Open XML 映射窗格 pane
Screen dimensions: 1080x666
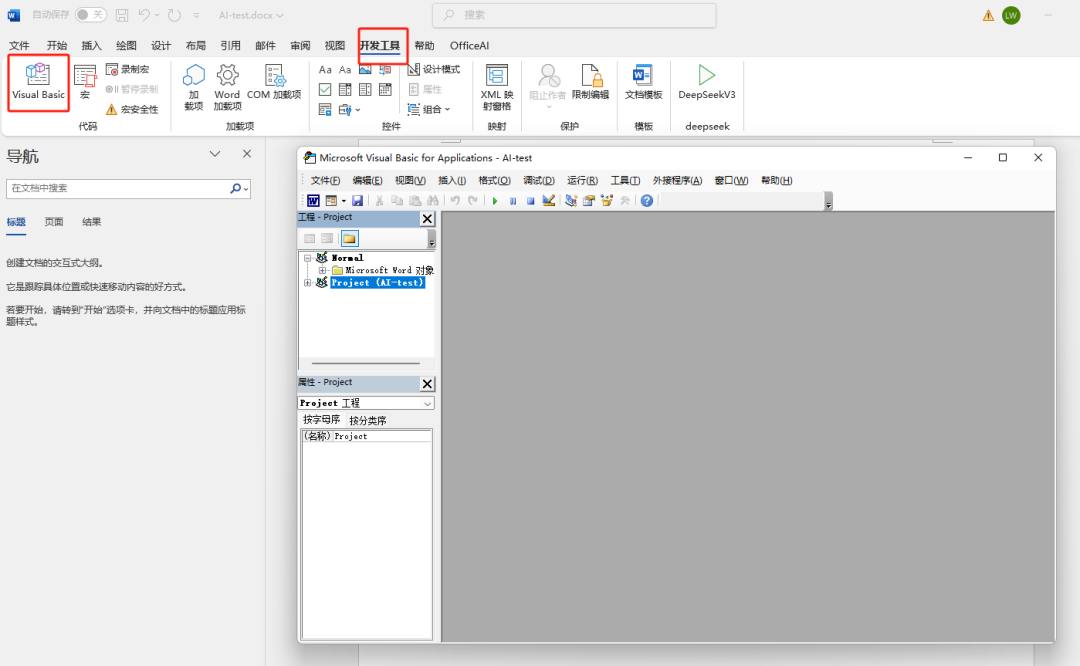(497, 87)
